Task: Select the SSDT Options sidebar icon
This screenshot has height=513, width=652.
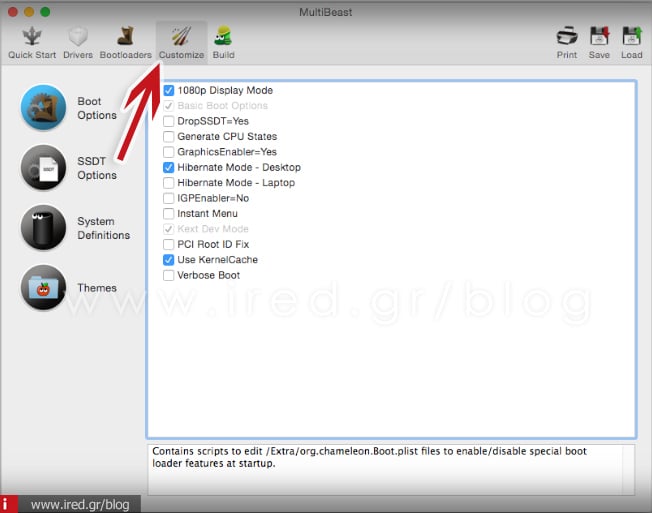Action: click(43, 168)
